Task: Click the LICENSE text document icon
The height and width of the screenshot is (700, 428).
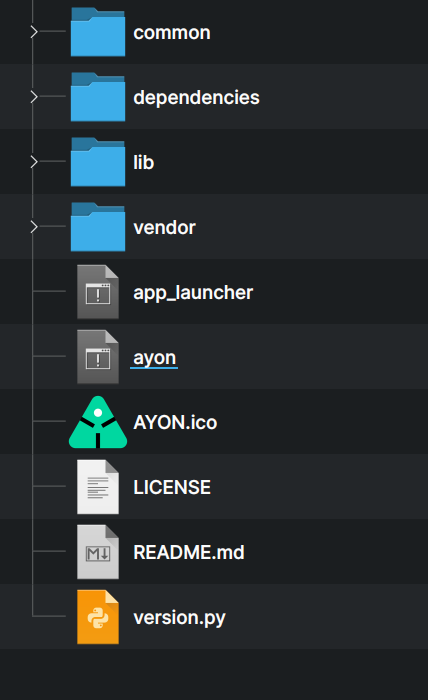Action: tap(98, 487)
